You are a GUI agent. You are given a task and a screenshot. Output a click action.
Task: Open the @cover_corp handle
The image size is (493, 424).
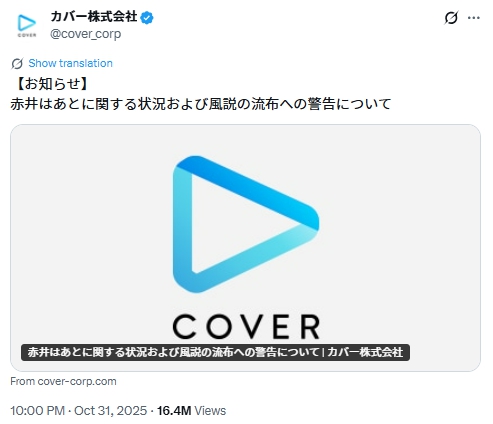point(85,34)
